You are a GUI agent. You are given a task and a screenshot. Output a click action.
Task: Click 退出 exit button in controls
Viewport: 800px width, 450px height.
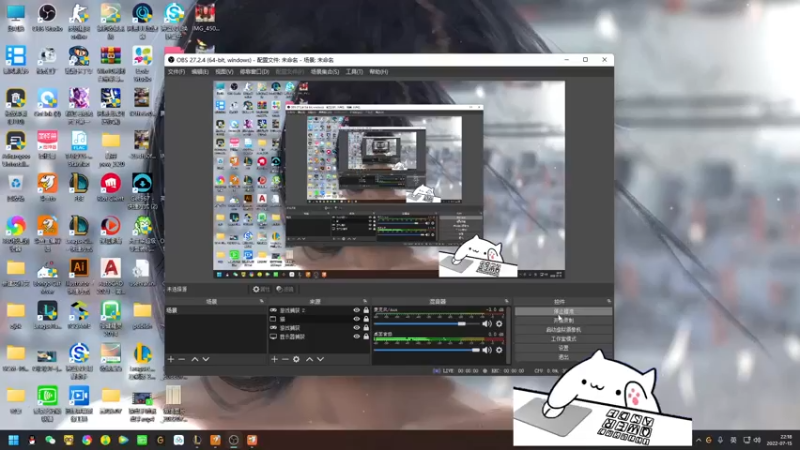(x=563, y=357)
